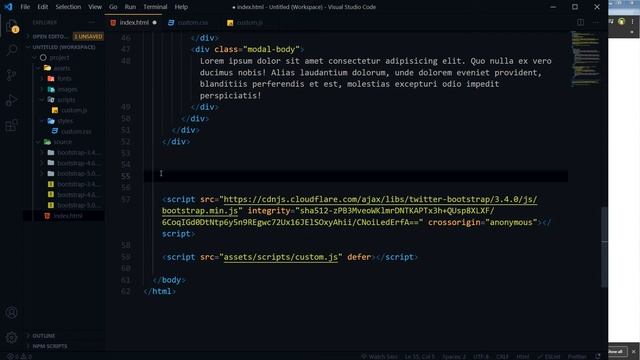Switch to the index.html editor tab
Screen dimensions: 640x360
coord(134,22)
